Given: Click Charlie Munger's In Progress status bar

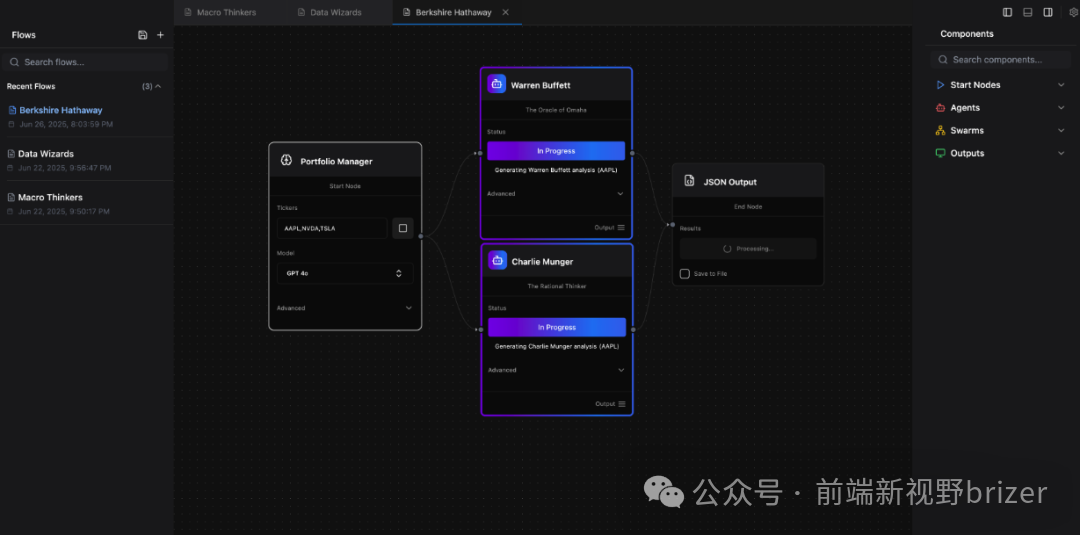Looking at the screenshot, I should click(557, 327).
